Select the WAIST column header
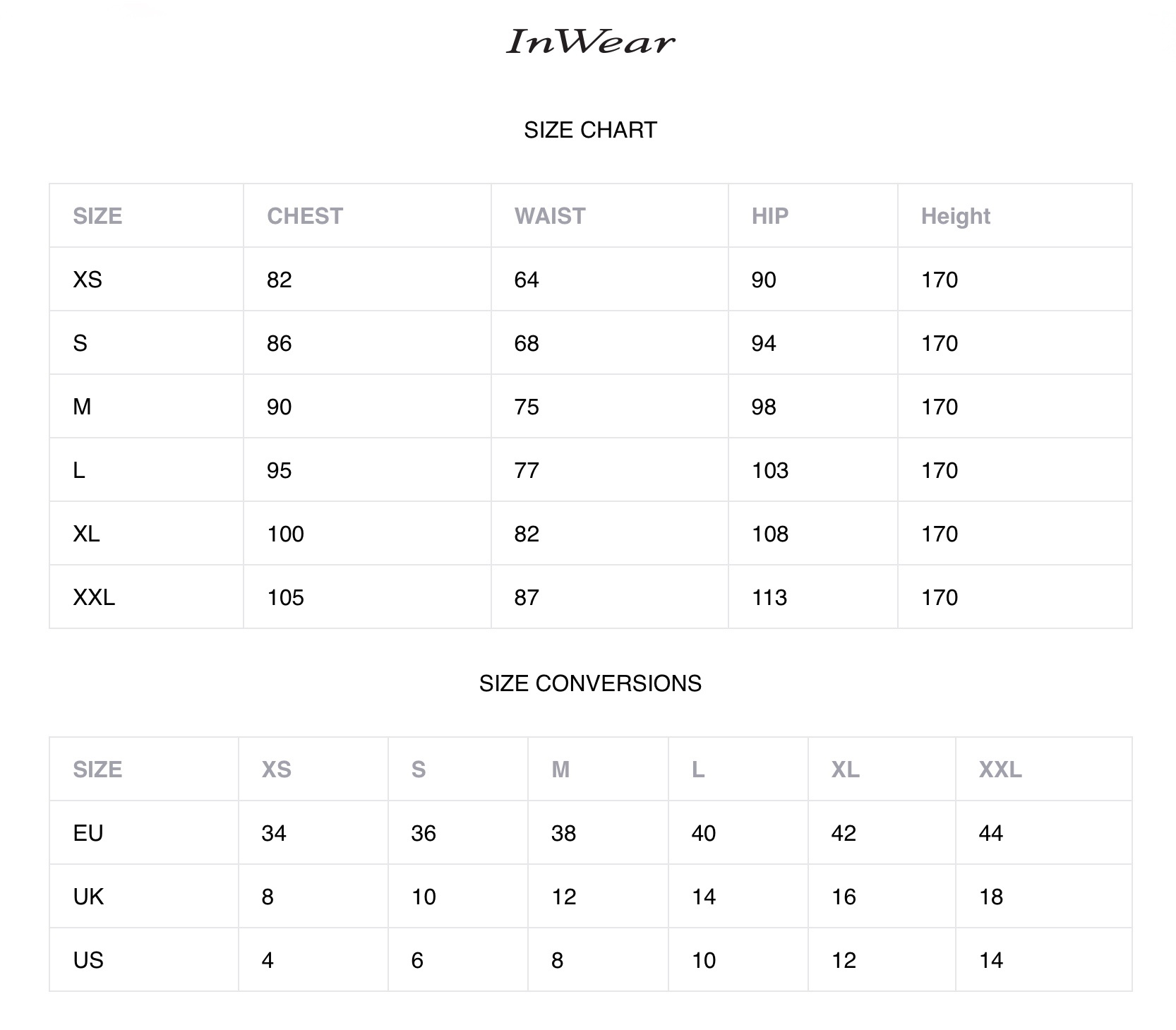 [550, 216]
